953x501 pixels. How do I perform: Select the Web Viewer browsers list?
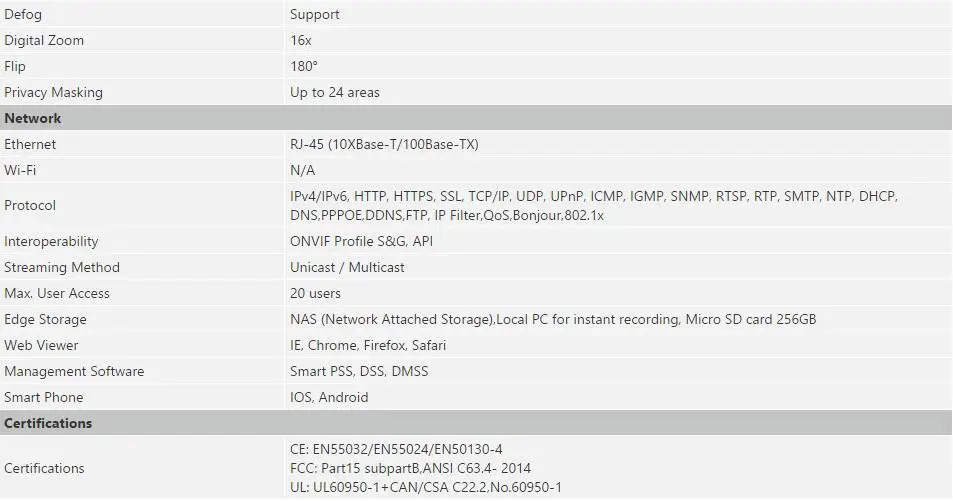(x=368, y=345)
